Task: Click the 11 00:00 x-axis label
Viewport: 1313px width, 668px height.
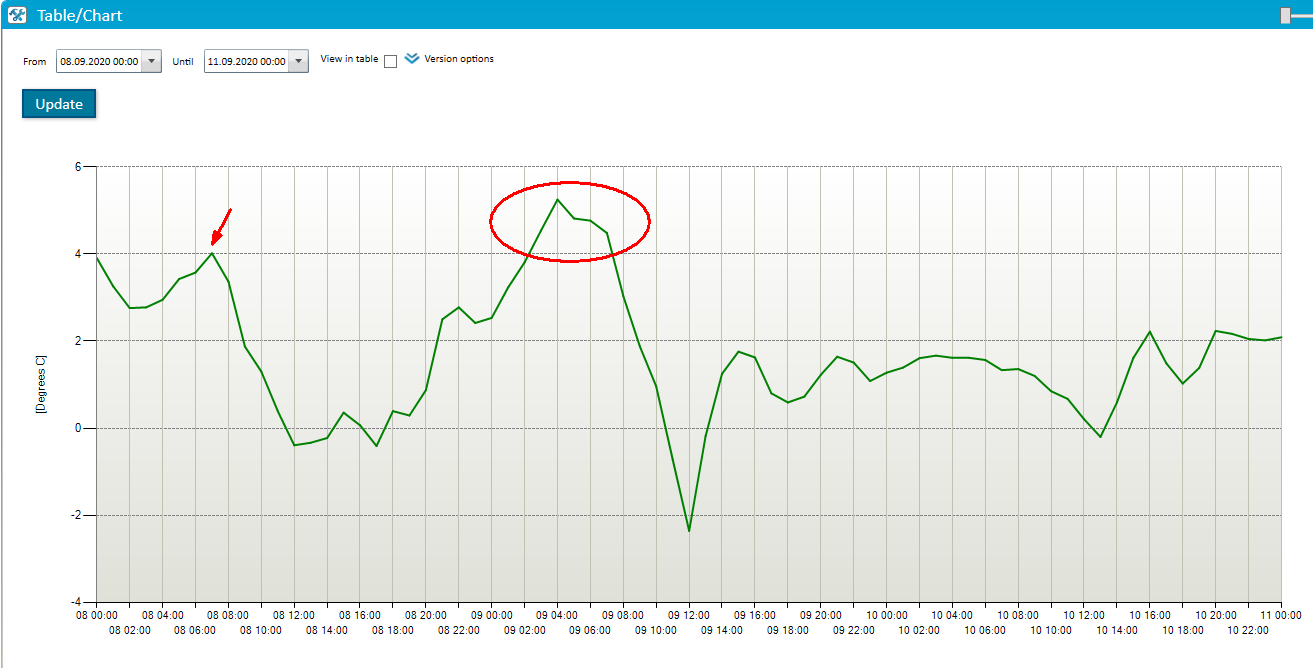Action: click(x=1281, y=615)
